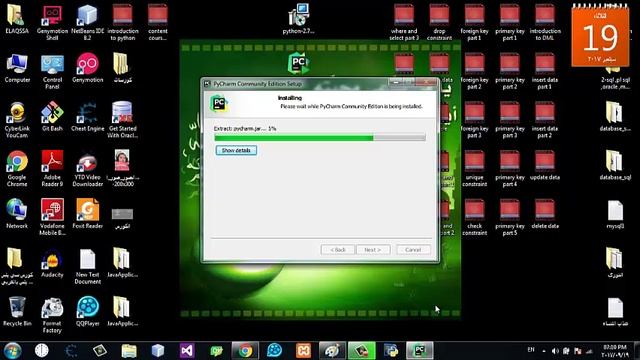Image resolution: width=640 pixels, height=360 pixels.
Task: Click the installation progress bar
Action: (x=320, y=138)
